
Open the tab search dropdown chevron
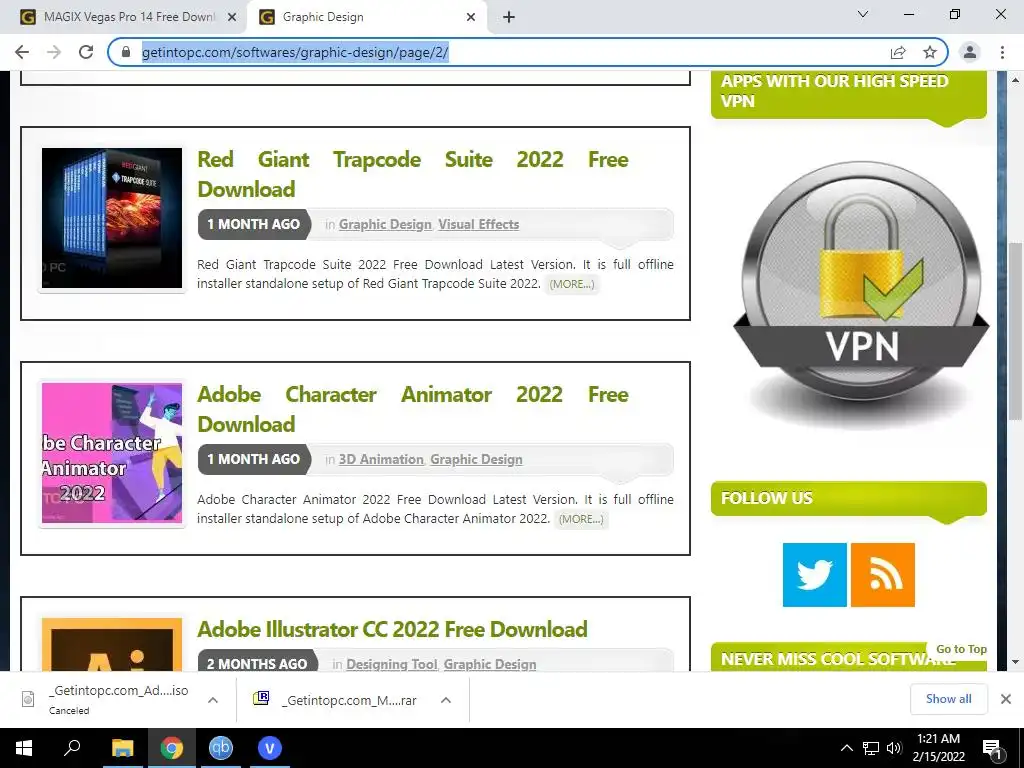click(863, 14)
